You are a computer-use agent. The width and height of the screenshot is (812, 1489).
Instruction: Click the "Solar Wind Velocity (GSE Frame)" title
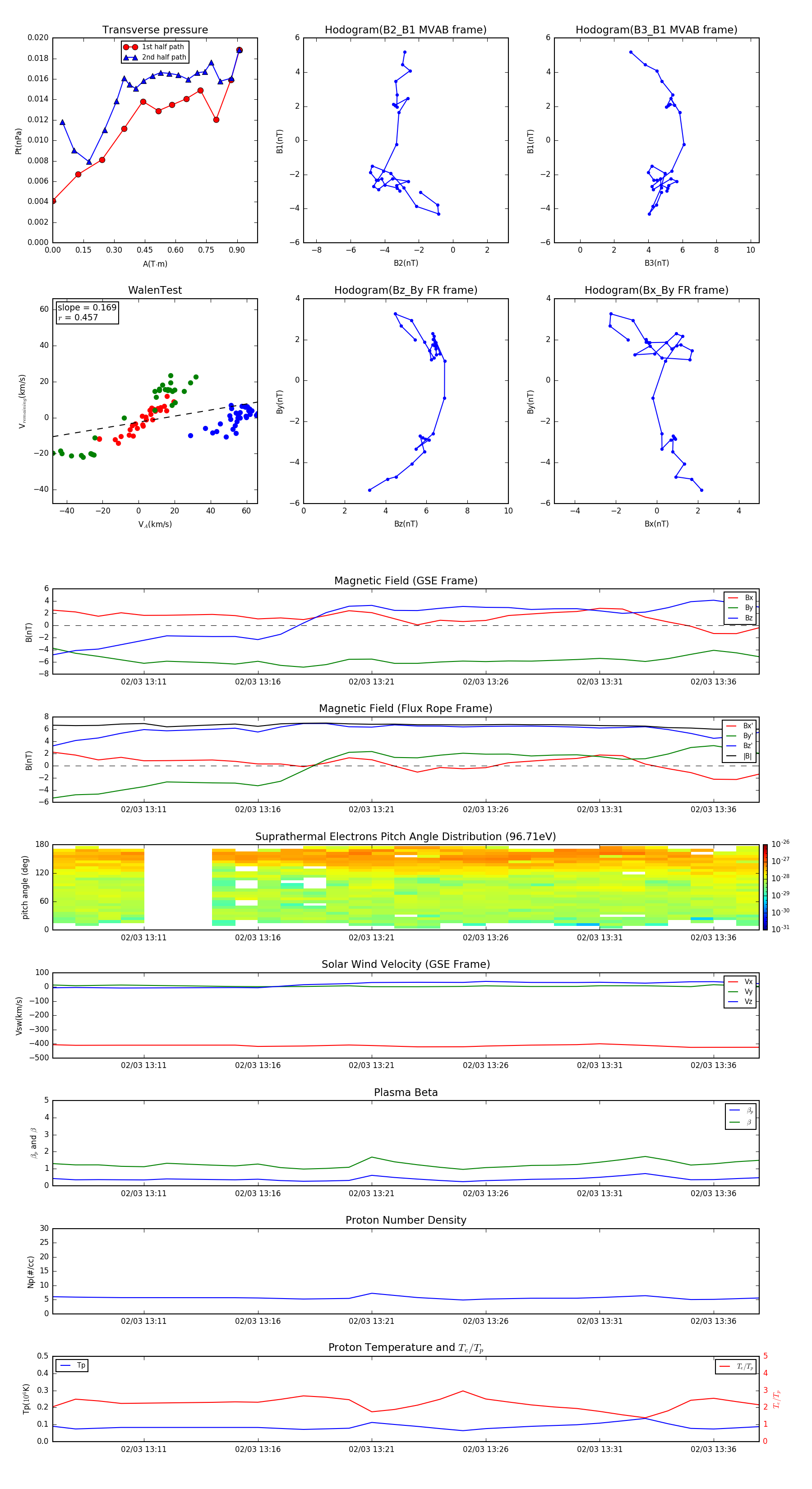(406, 965)
